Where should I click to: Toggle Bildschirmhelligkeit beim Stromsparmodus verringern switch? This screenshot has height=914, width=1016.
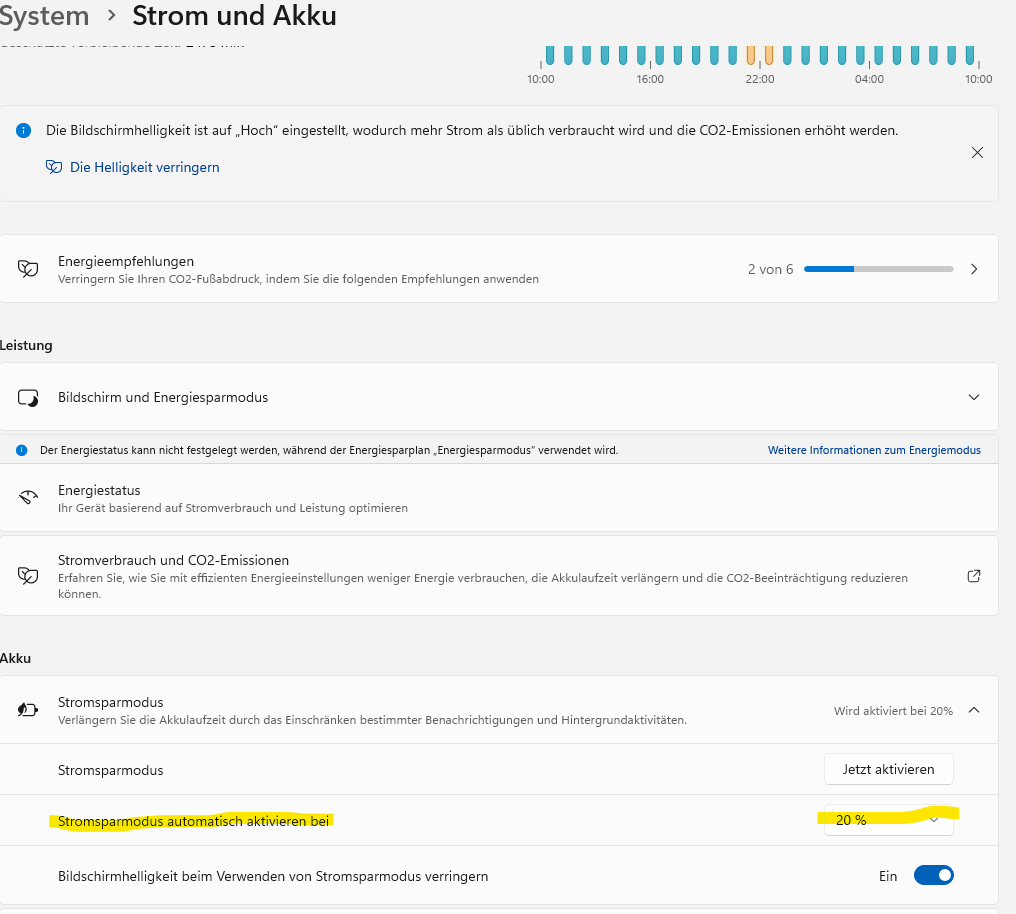[x=933, y=876]
